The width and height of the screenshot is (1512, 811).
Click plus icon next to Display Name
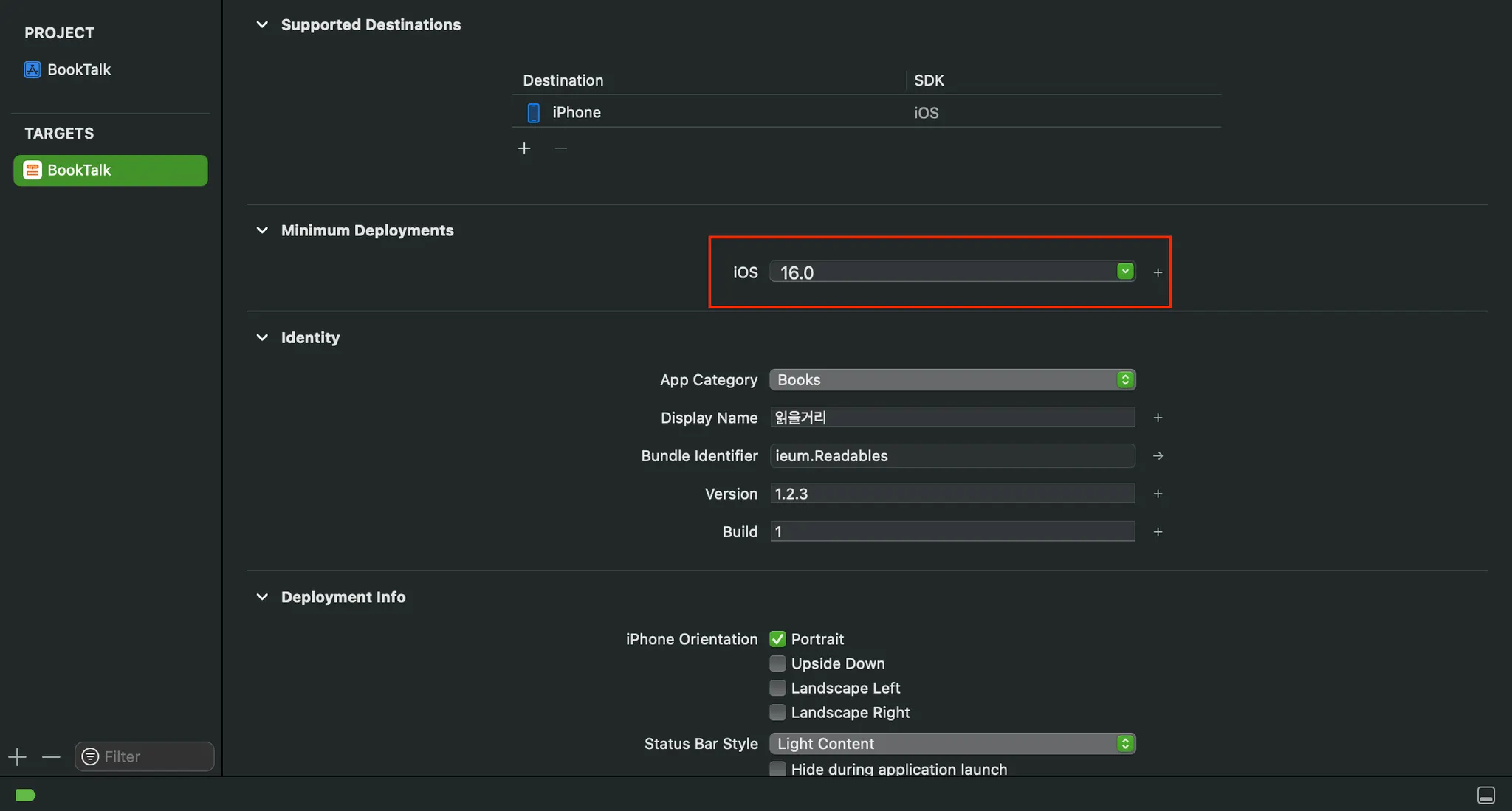click(x=1158, y=418)
